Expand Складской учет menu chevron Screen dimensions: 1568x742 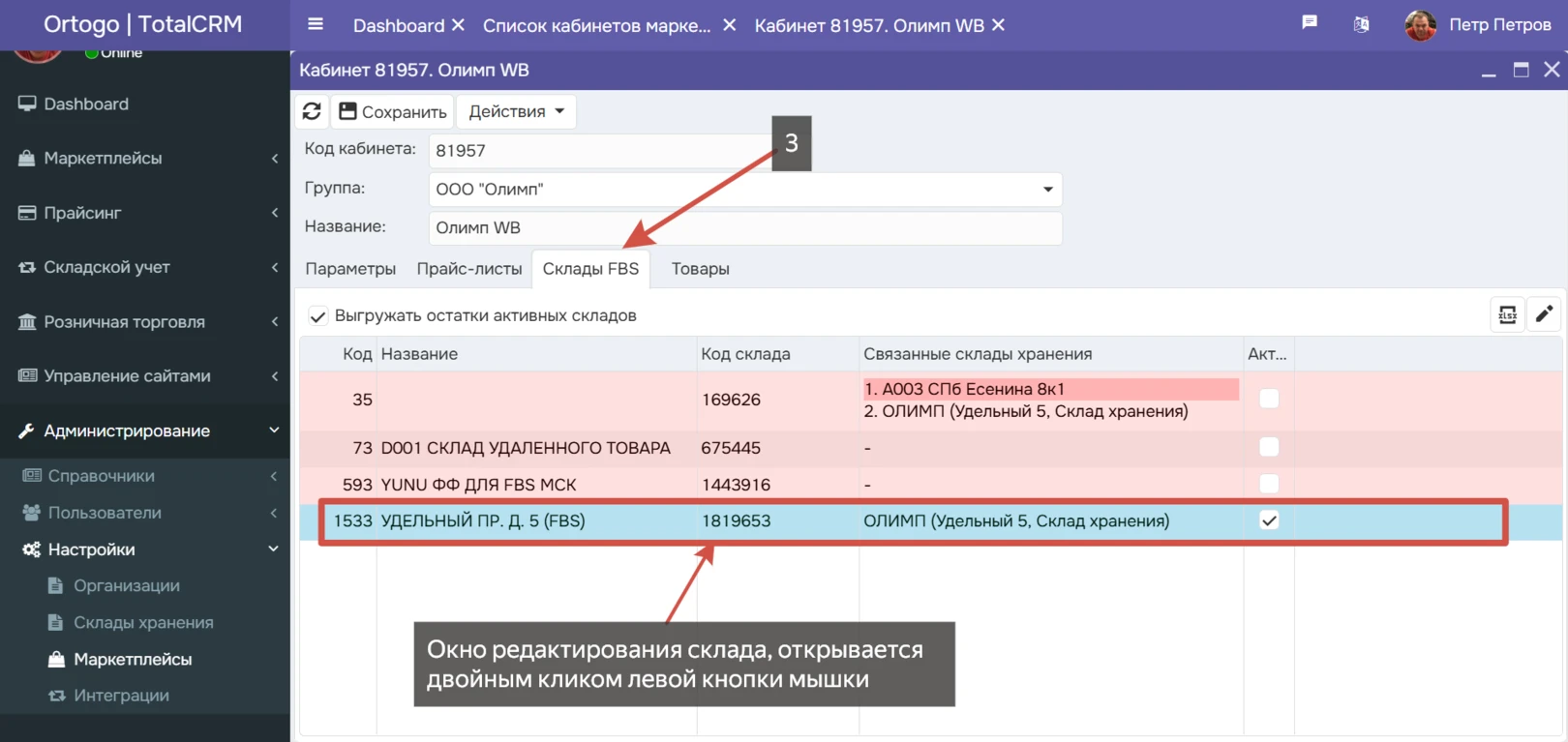[275, 267]
